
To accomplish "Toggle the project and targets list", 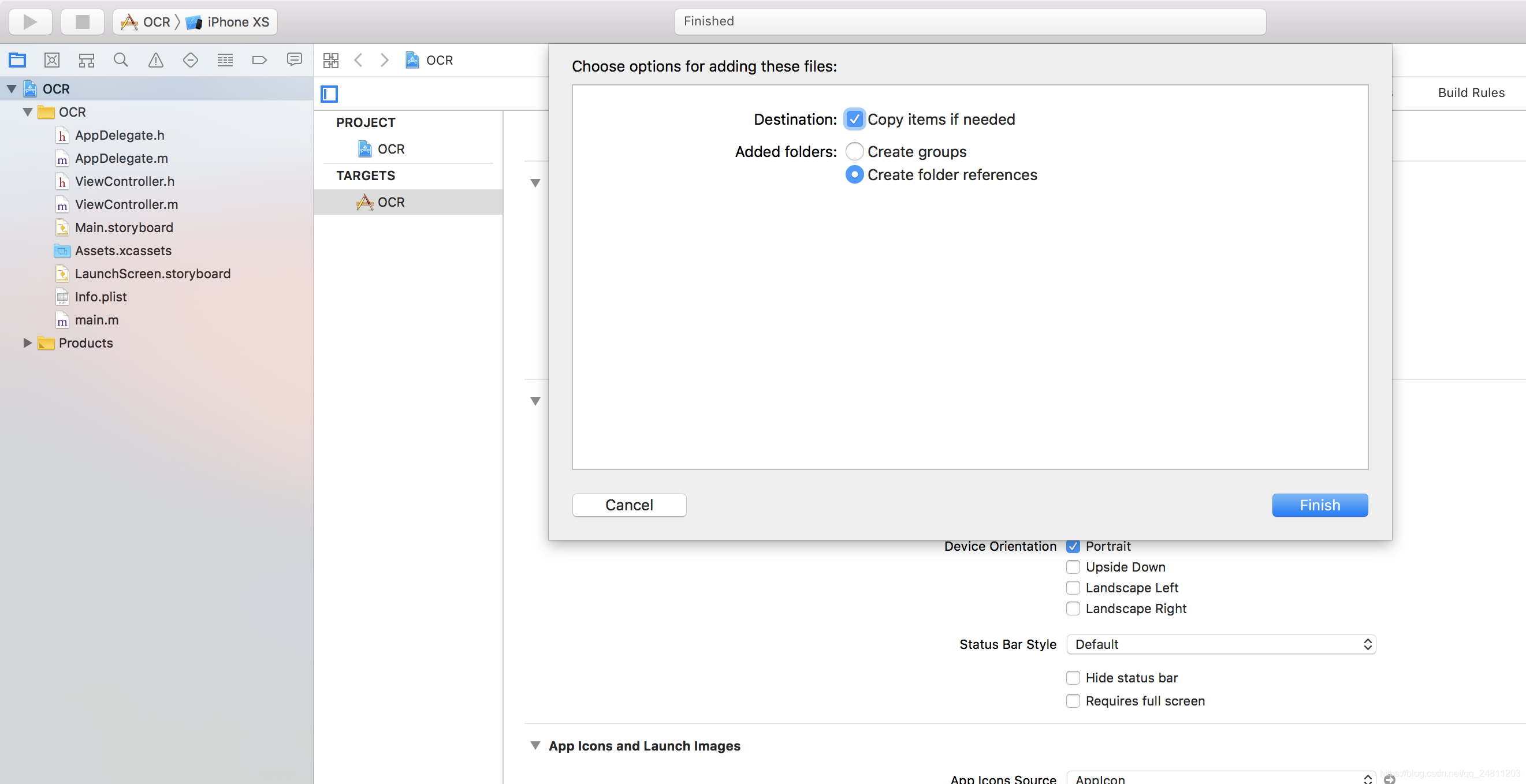I will [x=329, y=94].
